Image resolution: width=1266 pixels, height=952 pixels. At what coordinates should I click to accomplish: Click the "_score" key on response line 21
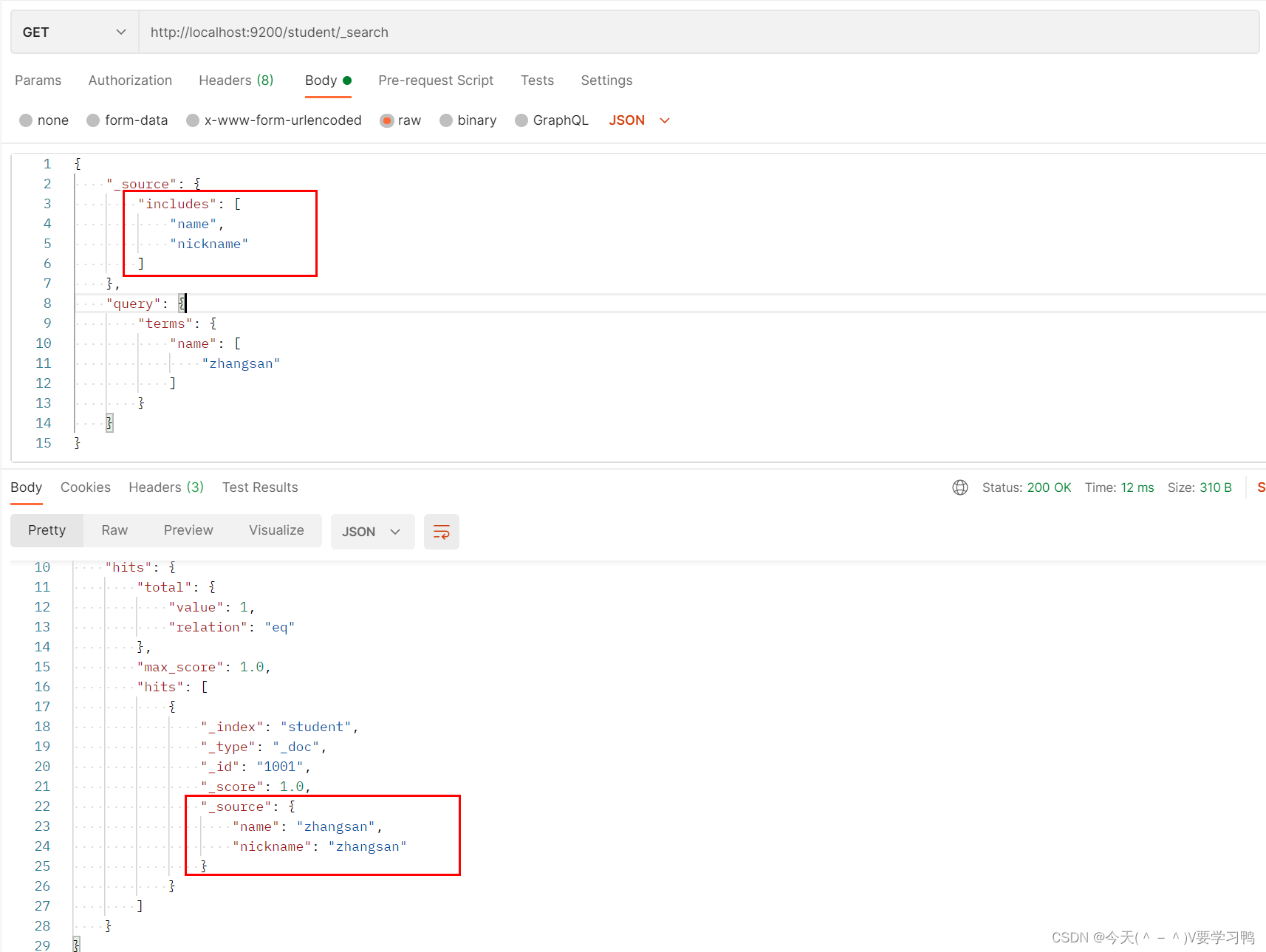coord(232,787)
